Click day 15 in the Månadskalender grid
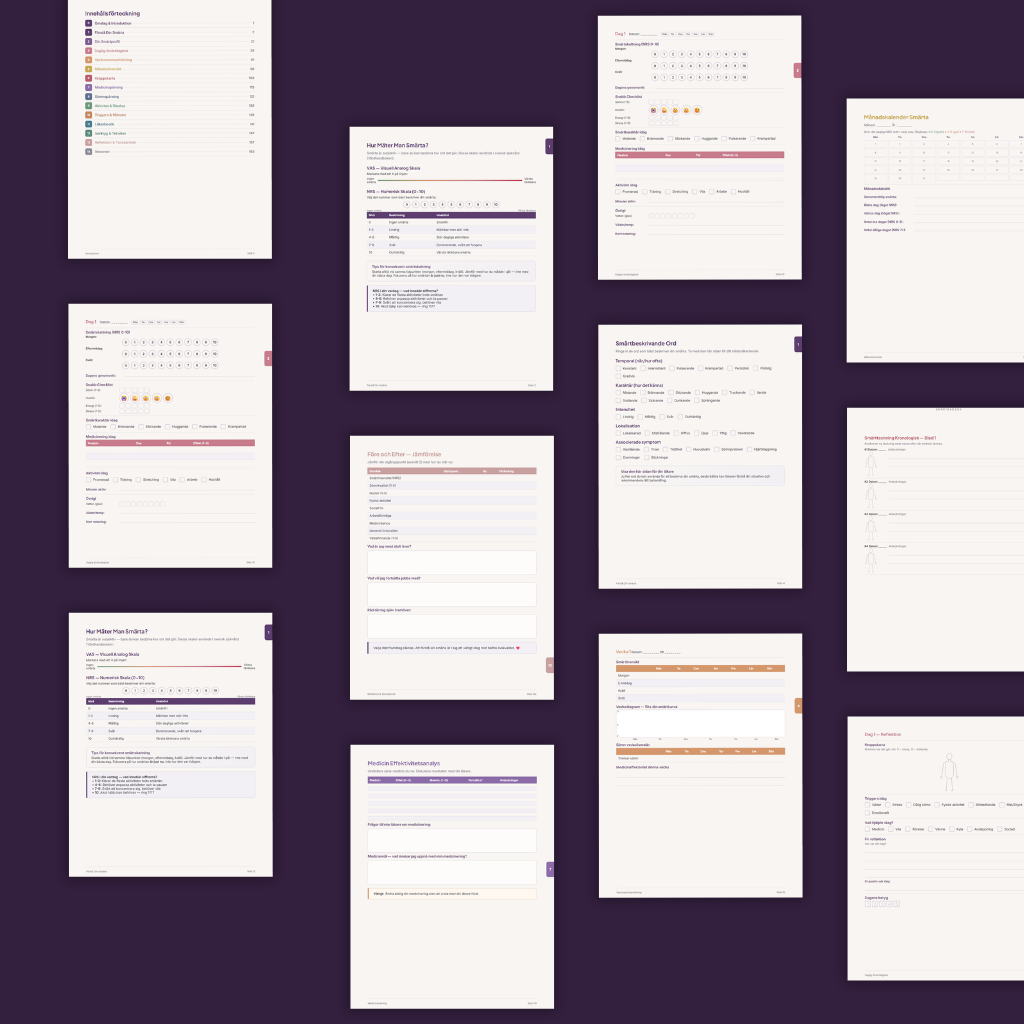 [x=874, y=160]
